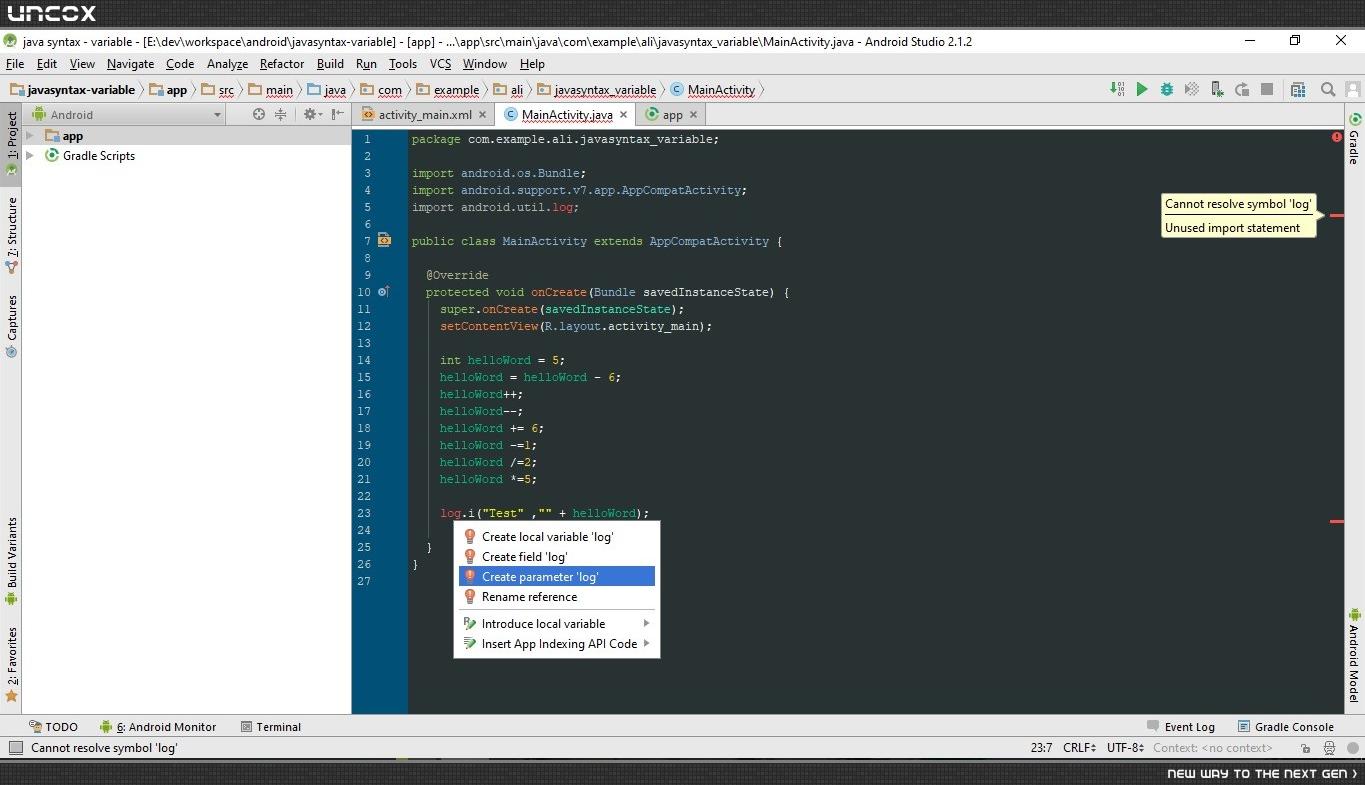Open the Android Model side tab

click(1354, 655)
